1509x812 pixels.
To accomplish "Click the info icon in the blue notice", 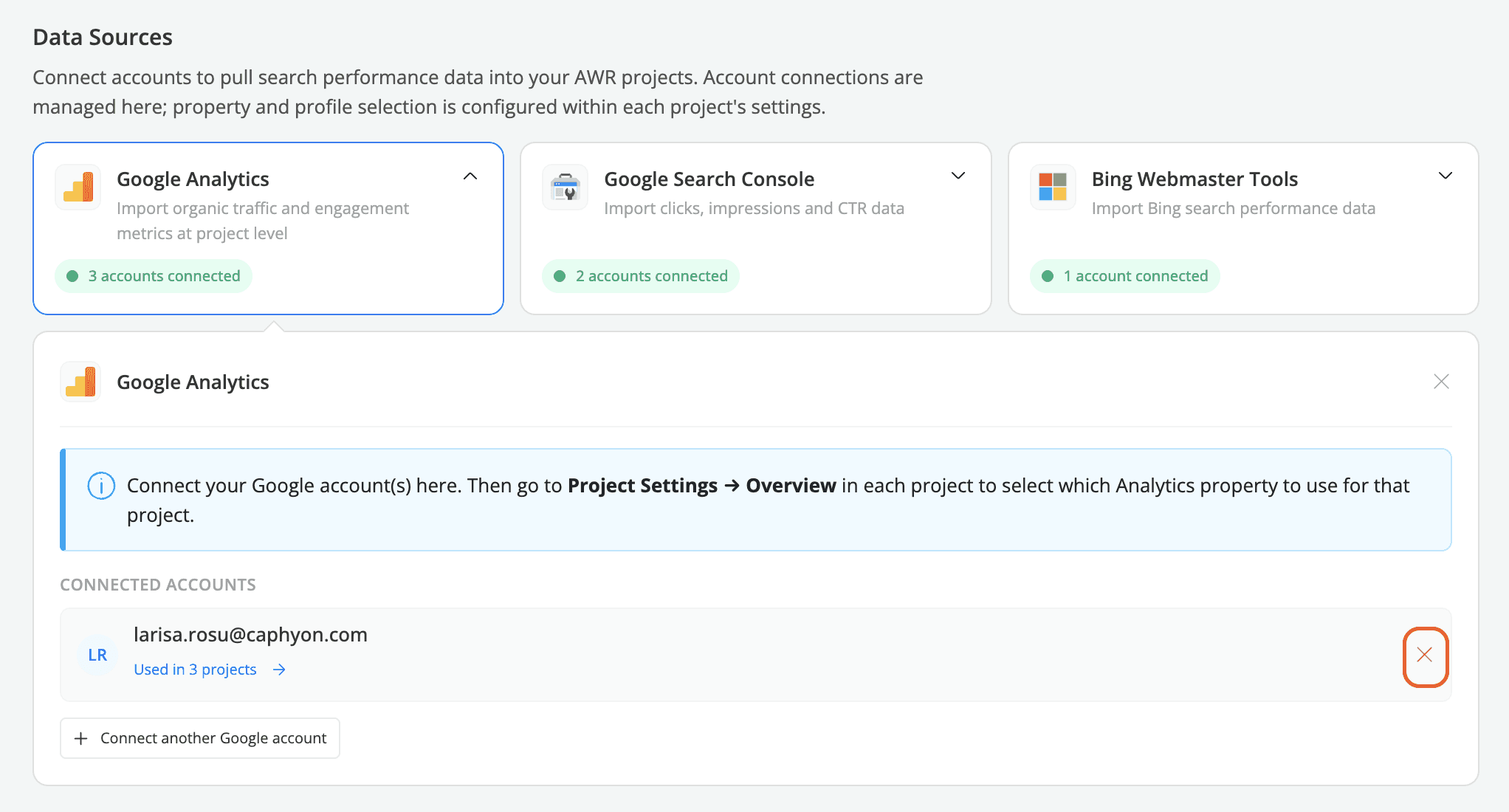I will pyautogui.click(x=101, y=486).
